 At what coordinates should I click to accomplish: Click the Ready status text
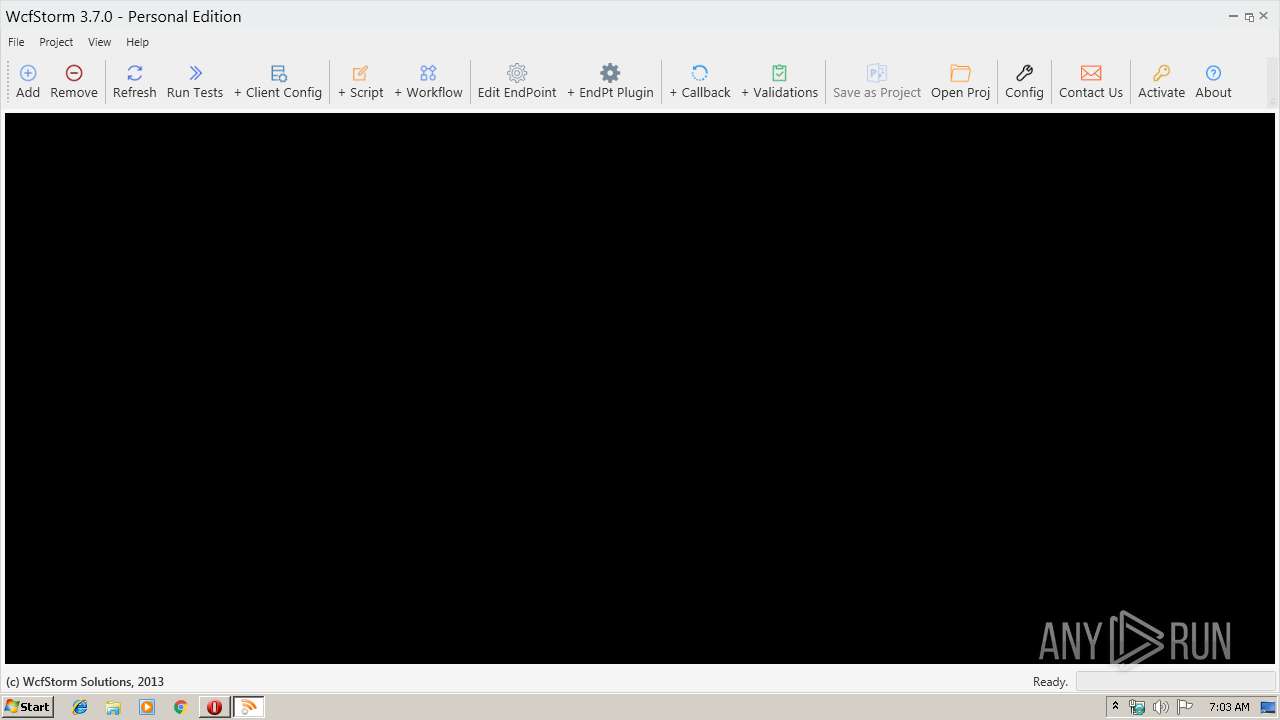[x=1050, y=682]
